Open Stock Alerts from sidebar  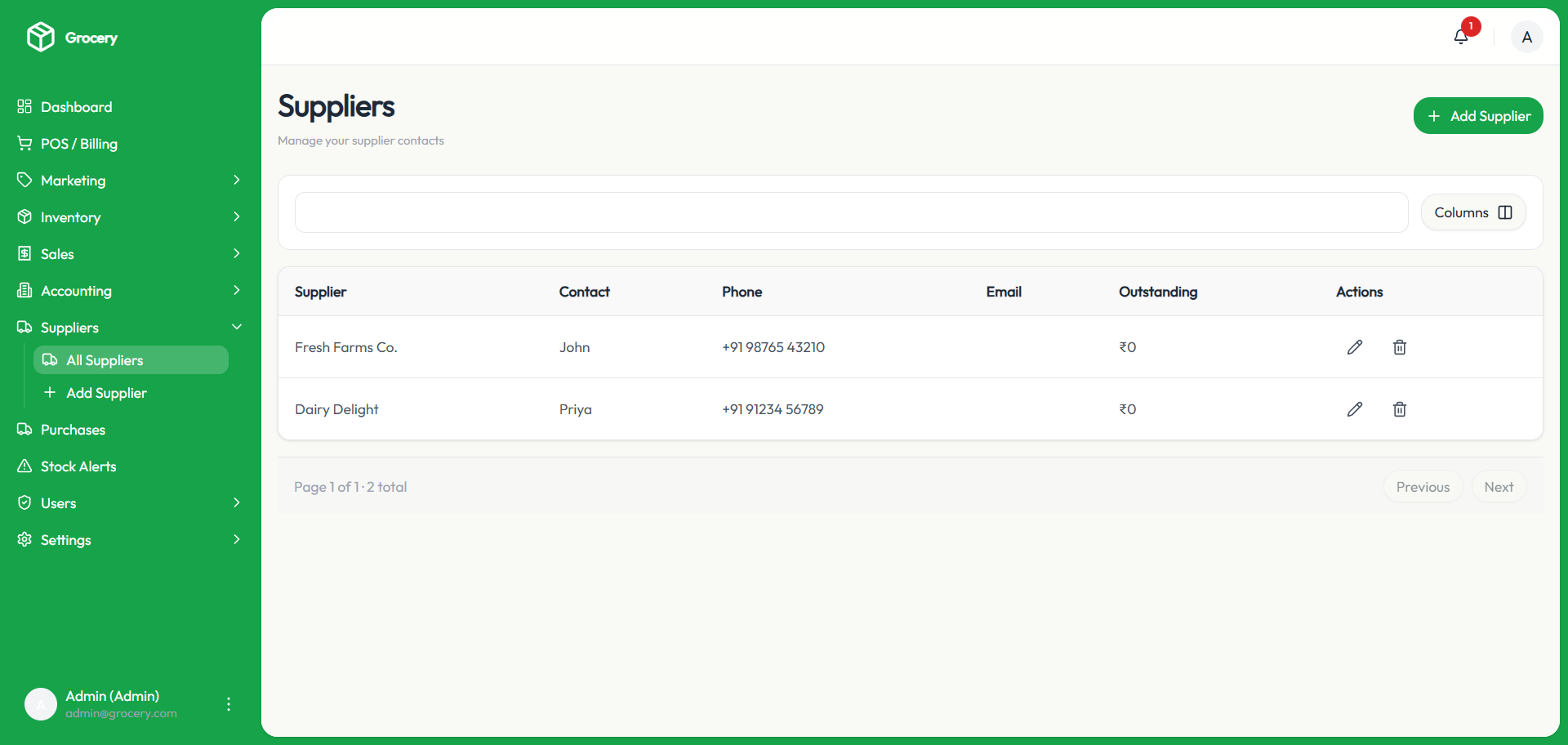pyautogui.click(x=78, y=466)
